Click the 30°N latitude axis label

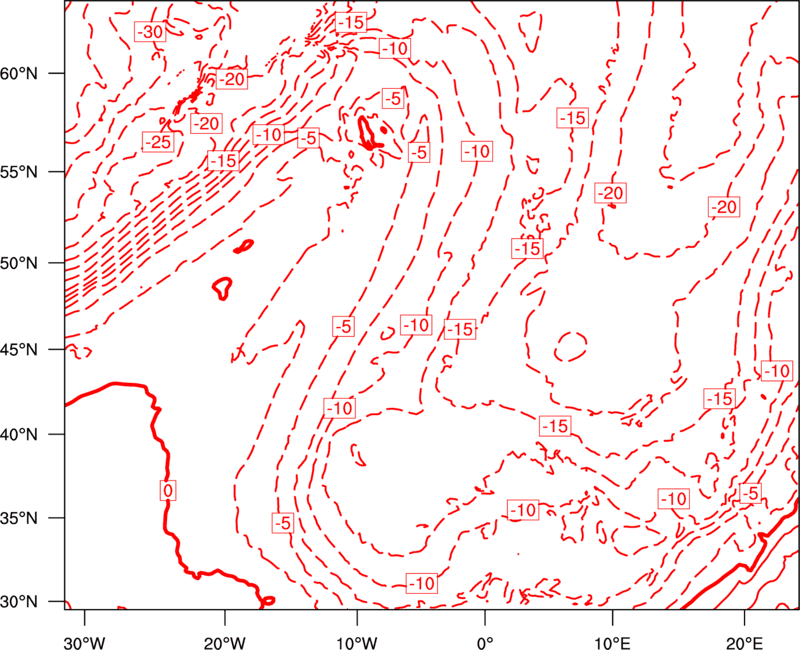(19, 602)
